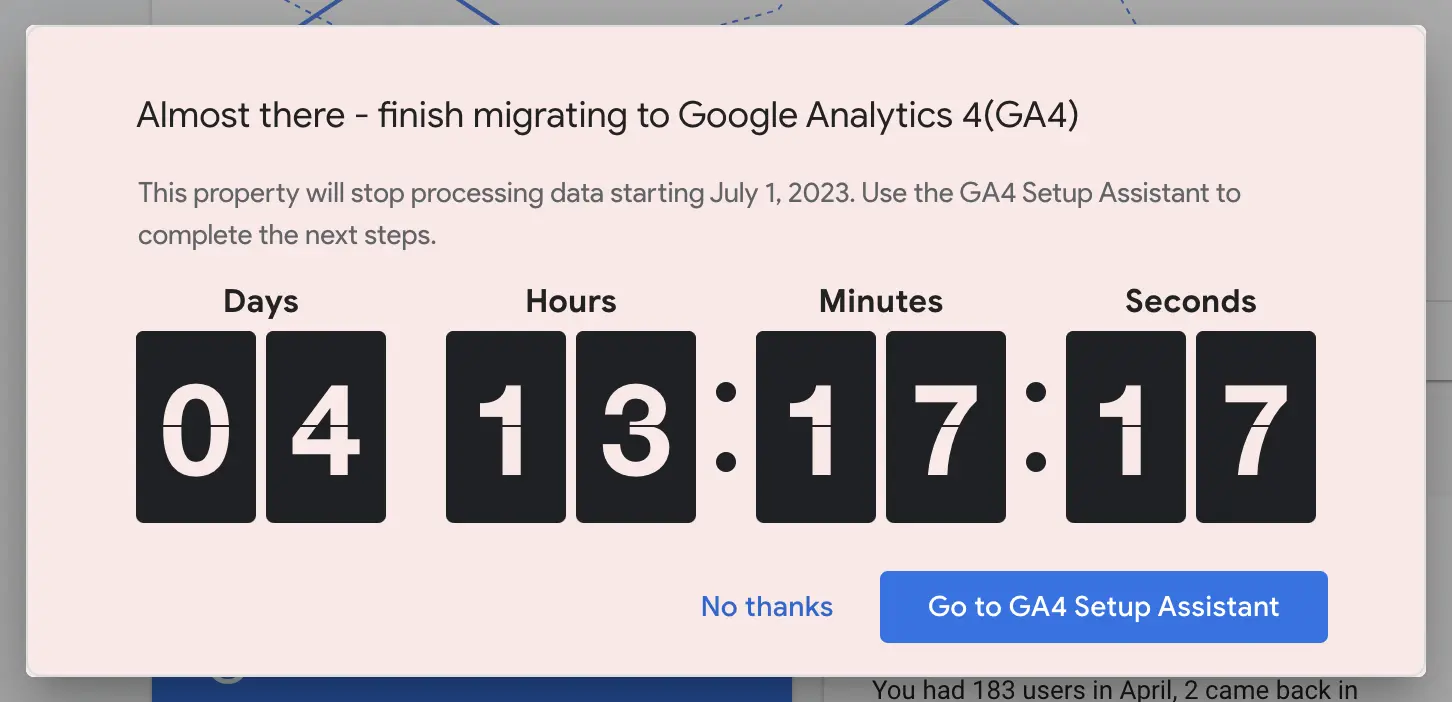Tap the "1" flip card under Seconds
This screenshot has height=702, width=1452.
point(1126,427)
